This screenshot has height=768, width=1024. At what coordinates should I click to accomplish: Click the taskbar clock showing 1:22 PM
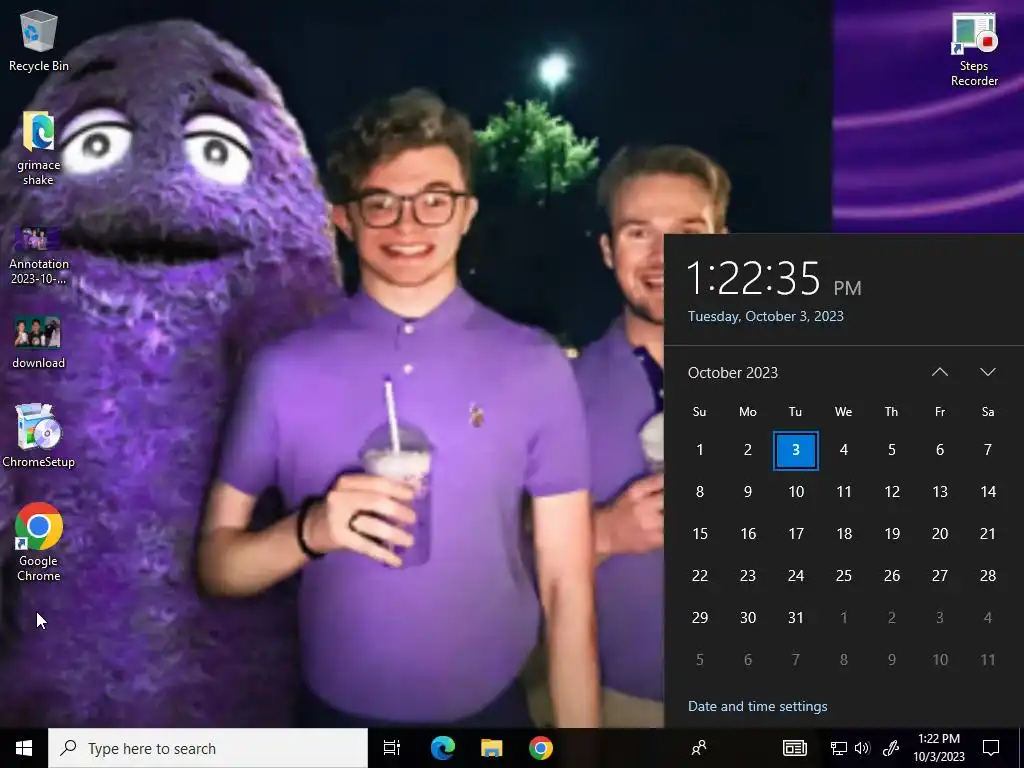point(939,748)
